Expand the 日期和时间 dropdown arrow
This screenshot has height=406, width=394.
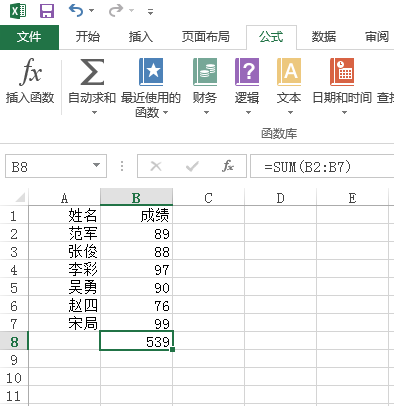(x=344, y=113)
